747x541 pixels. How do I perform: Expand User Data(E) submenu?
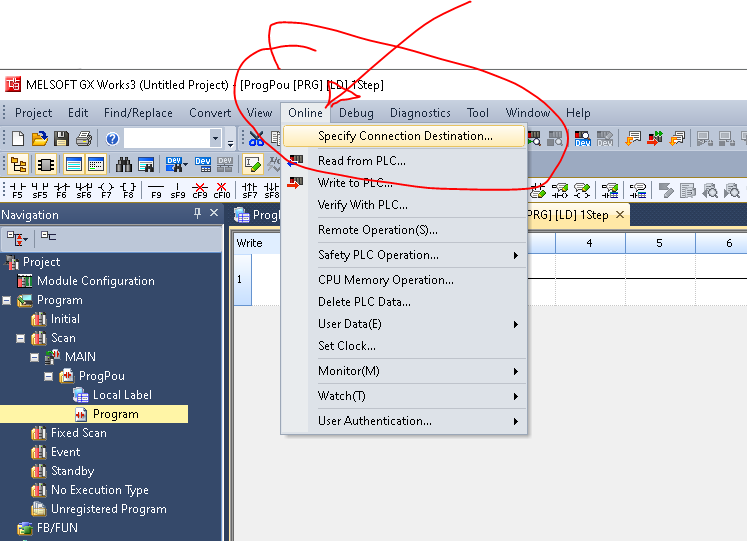(x=515, y=325)
